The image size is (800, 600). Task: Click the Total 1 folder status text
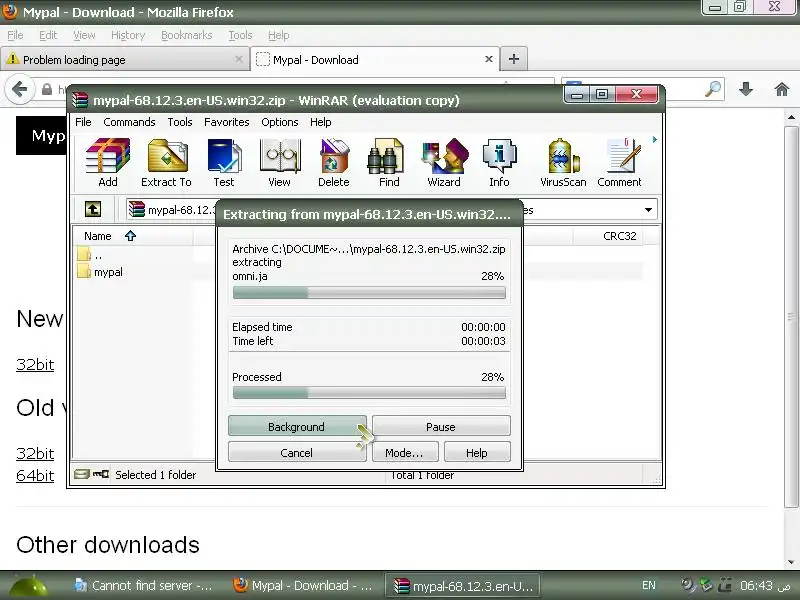click(422, 475)
